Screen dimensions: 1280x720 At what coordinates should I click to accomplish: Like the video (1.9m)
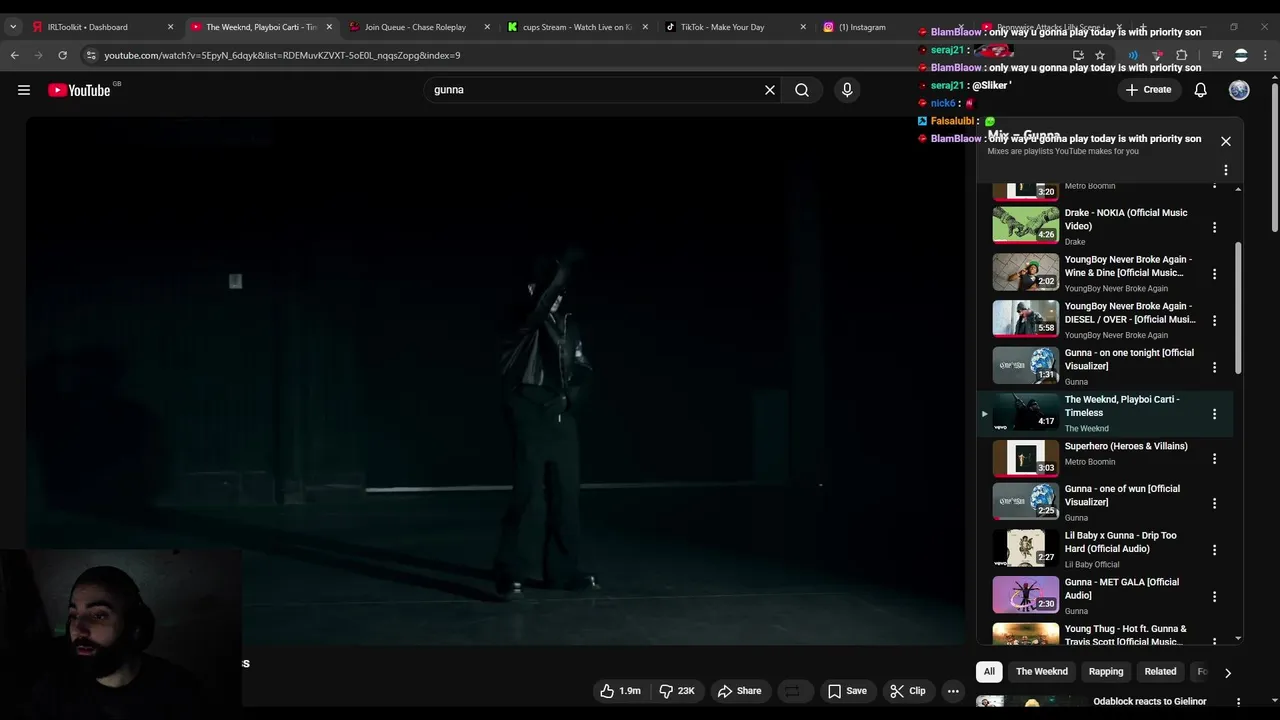tap(621, 691)
